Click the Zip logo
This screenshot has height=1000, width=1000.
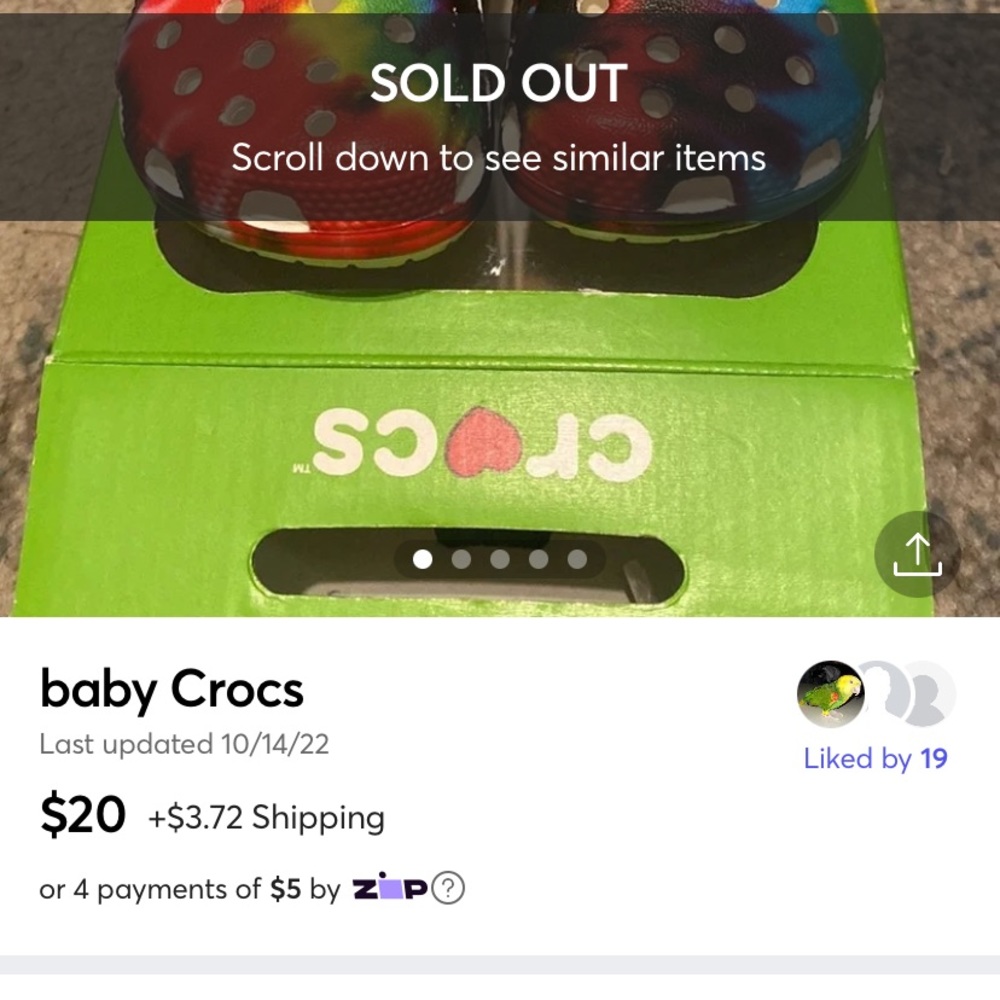(x=390, y=888)
